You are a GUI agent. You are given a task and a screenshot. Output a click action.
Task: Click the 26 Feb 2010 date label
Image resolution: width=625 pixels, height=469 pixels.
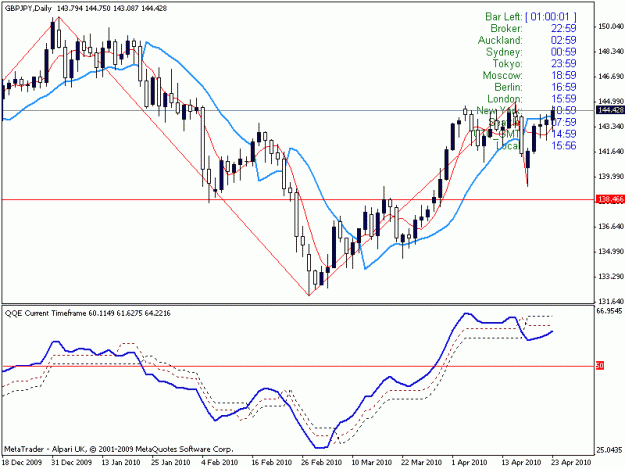(322, 463)
